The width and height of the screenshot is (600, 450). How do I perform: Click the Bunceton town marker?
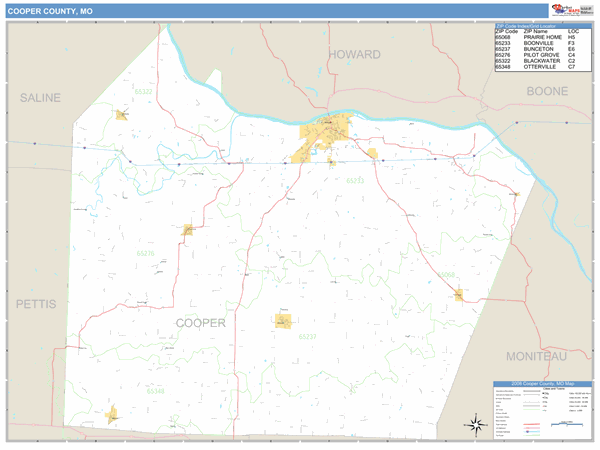click(283, 321)
